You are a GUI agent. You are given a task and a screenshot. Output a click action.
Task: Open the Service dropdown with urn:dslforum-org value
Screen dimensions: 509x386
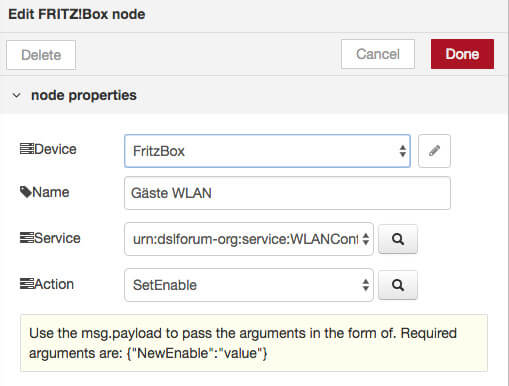[x=249, y=239]
